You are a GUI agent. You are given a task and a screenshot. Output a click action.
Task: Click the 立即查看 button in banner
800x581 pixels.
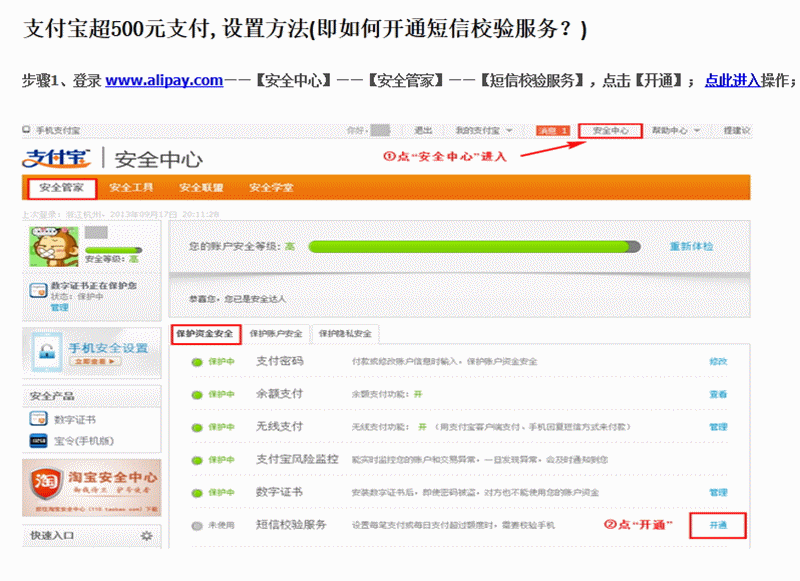95,361
